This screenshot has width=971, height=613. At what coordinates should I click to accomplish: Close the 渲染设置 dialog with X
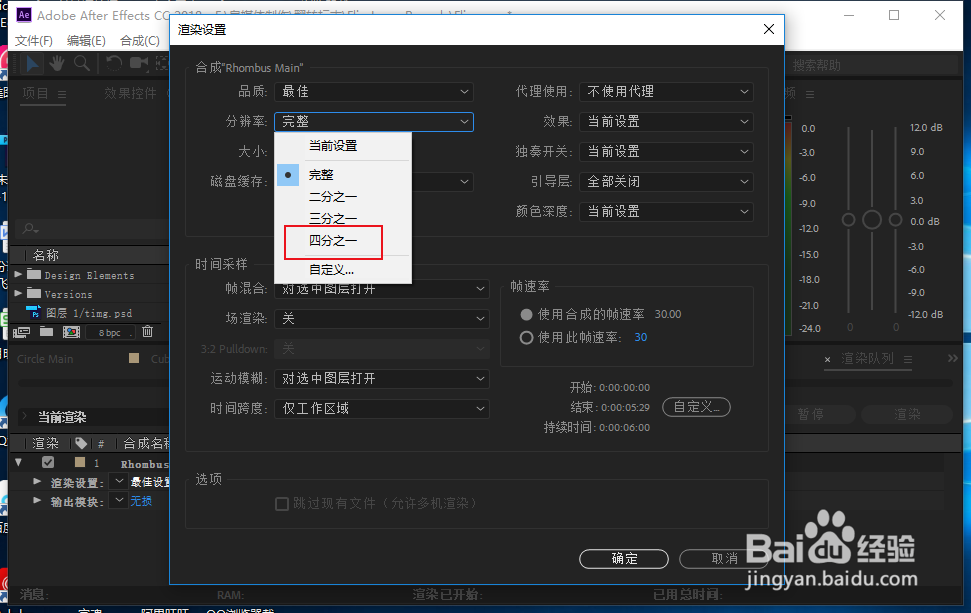click(769, 29)
